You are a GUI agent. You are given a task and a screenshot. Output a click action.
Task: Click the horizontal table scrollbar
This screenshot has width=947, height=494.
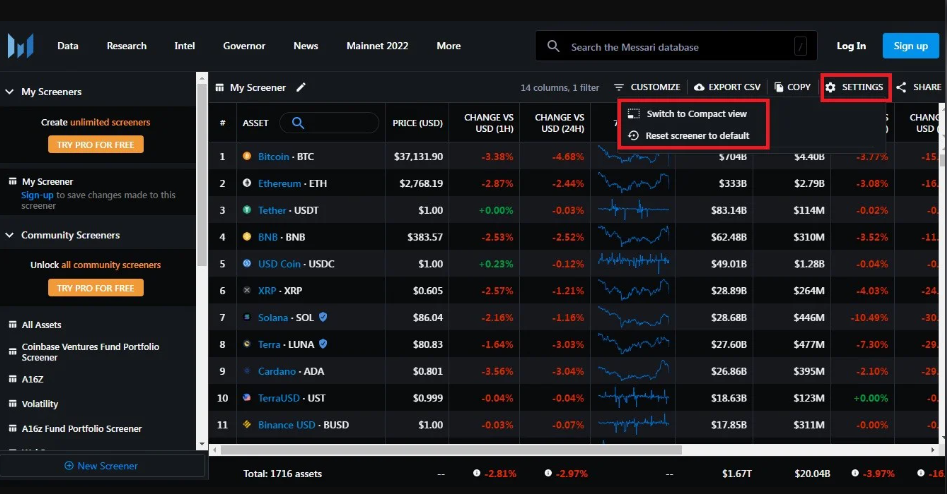[451, 450]
